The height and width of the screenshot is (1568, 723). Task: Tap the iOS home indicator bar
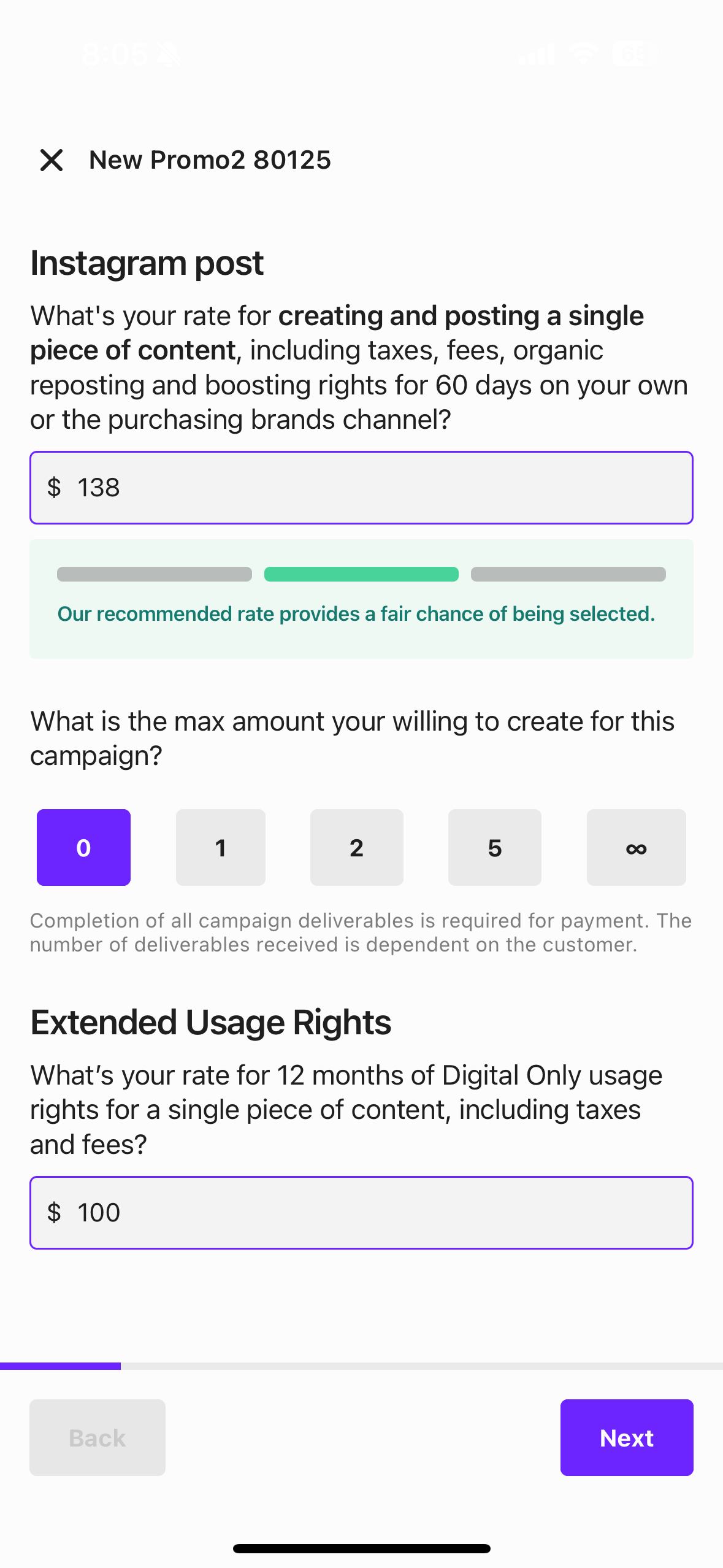pyautogui.click(x=361, y=1548)
